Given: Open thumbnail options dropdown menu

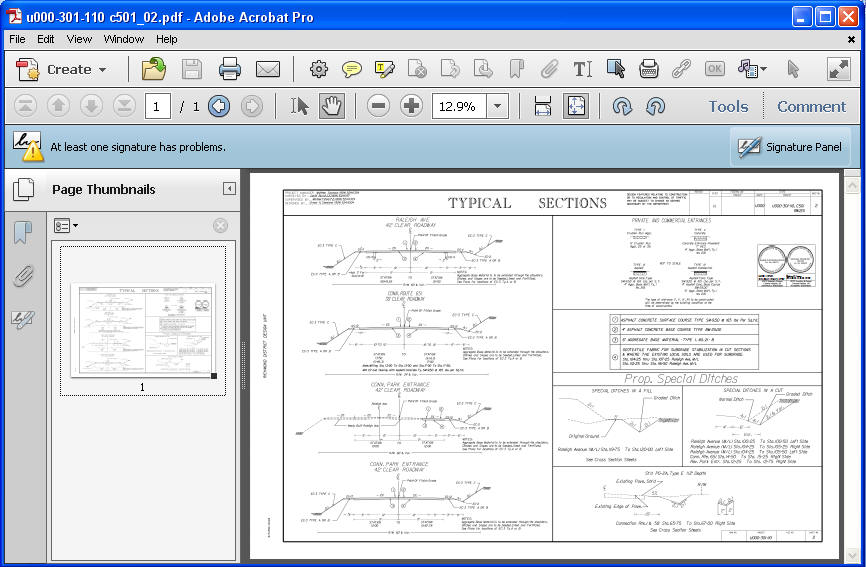Looking at the screenshot, I should pos(65,226).
